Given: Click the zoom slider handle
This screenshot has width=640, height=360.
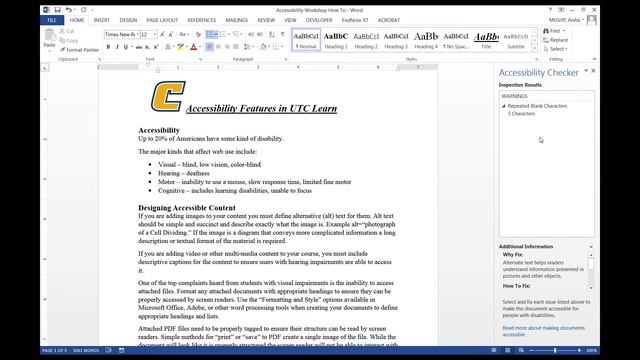Looking at the screenshot, I should [x=555, y=350].
